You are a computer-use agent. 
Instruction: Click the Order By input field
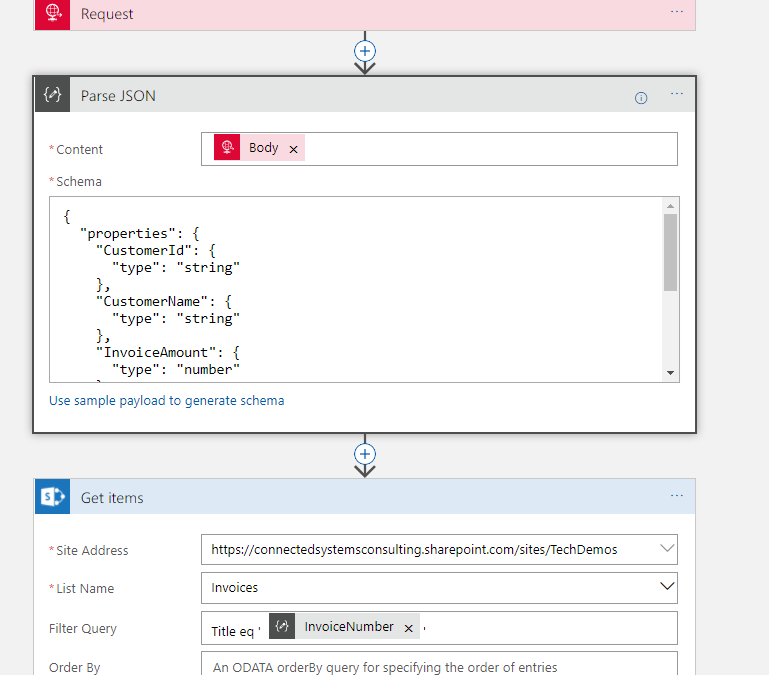(x=439, y=664)
